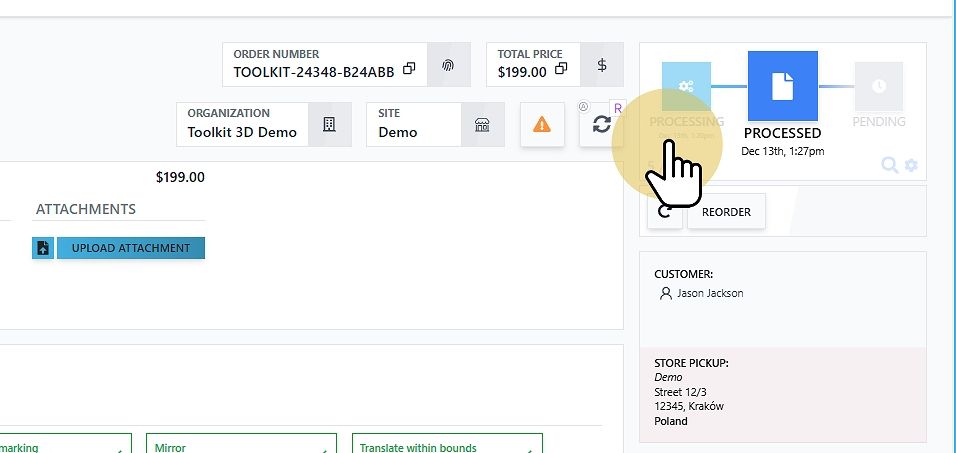Copy the order number TOOLKIT-24348-B24ABB
This screenshot has width=956, height=453.
pyautogui.click(x=409, y=68)
